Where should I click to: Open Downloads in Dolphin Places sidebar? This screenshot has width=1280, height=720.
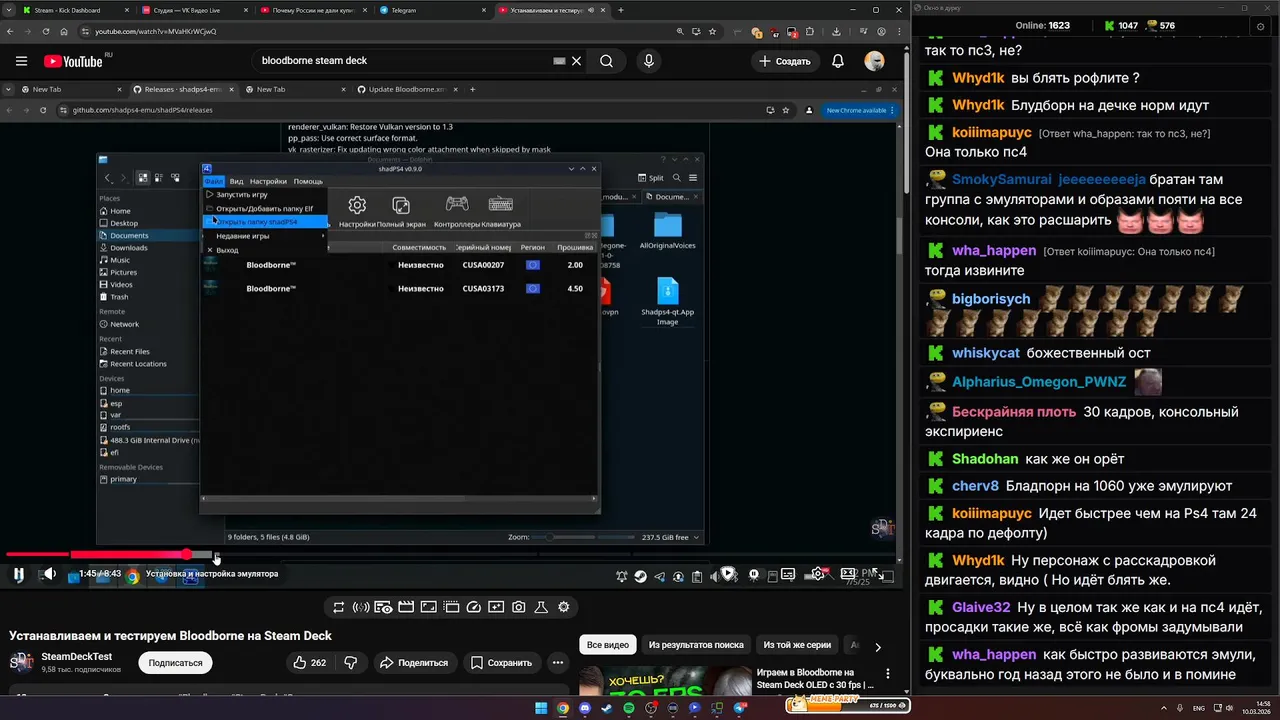(129, 248)
